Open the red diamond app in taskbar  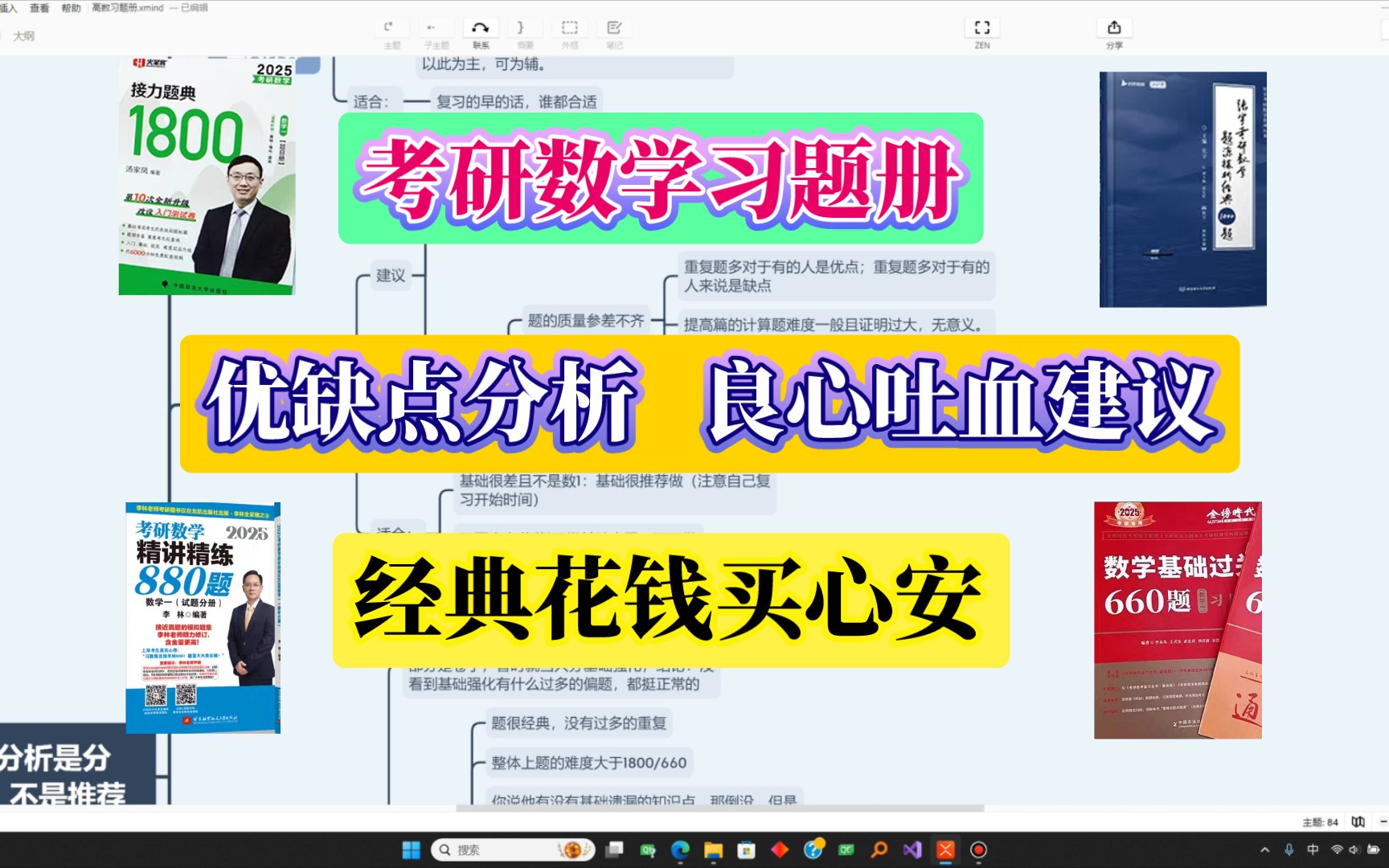point(780,850)
